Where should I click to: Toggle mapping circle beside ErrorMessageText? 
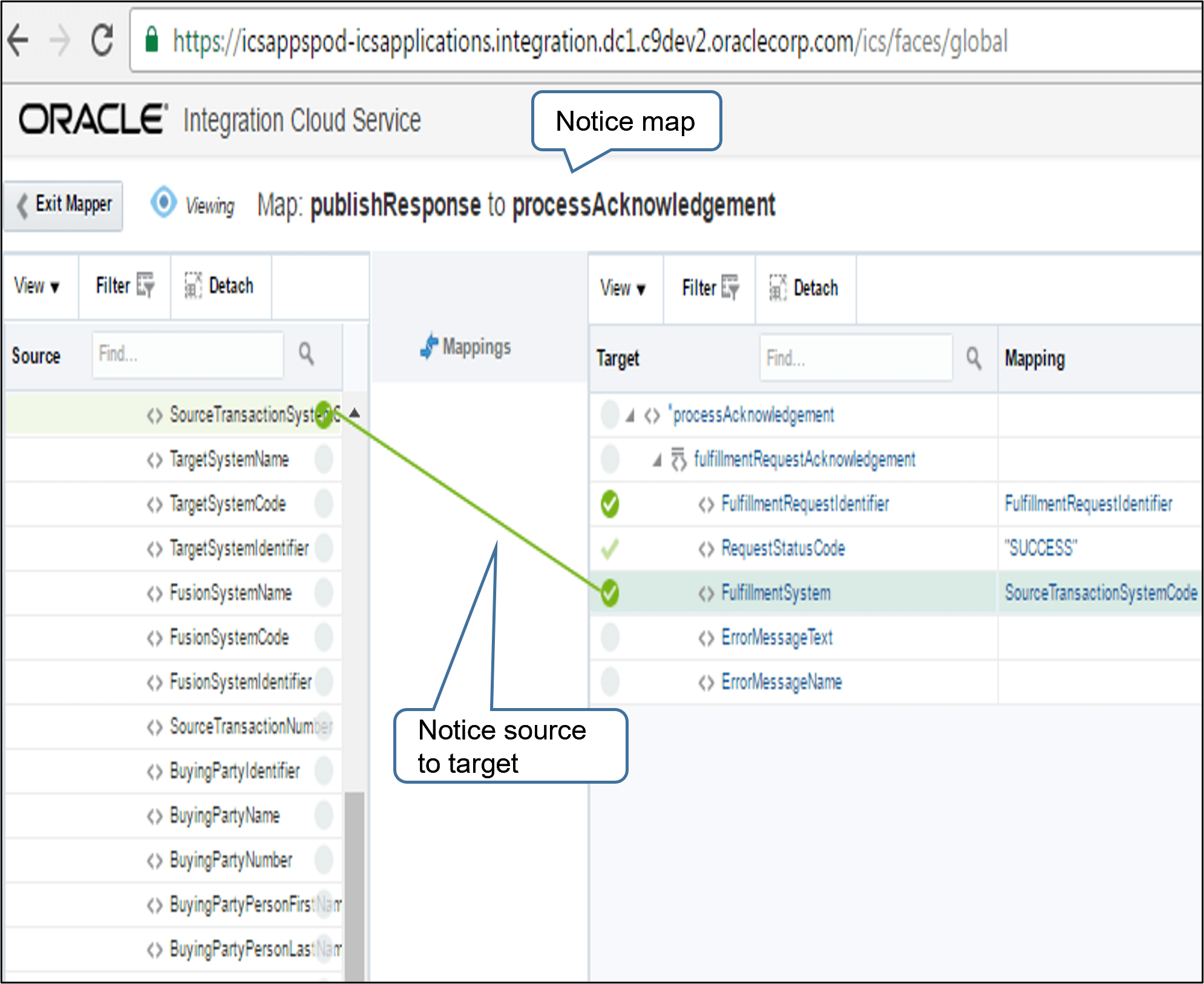(610, 637)
